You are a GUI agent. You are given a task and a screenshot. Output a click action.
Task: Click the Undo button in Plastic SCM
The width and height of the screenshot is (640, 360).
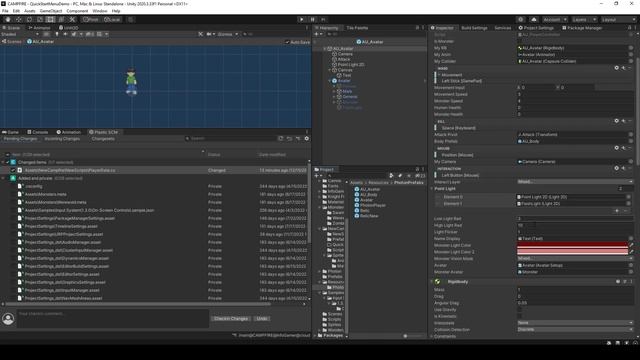[262, 318]
